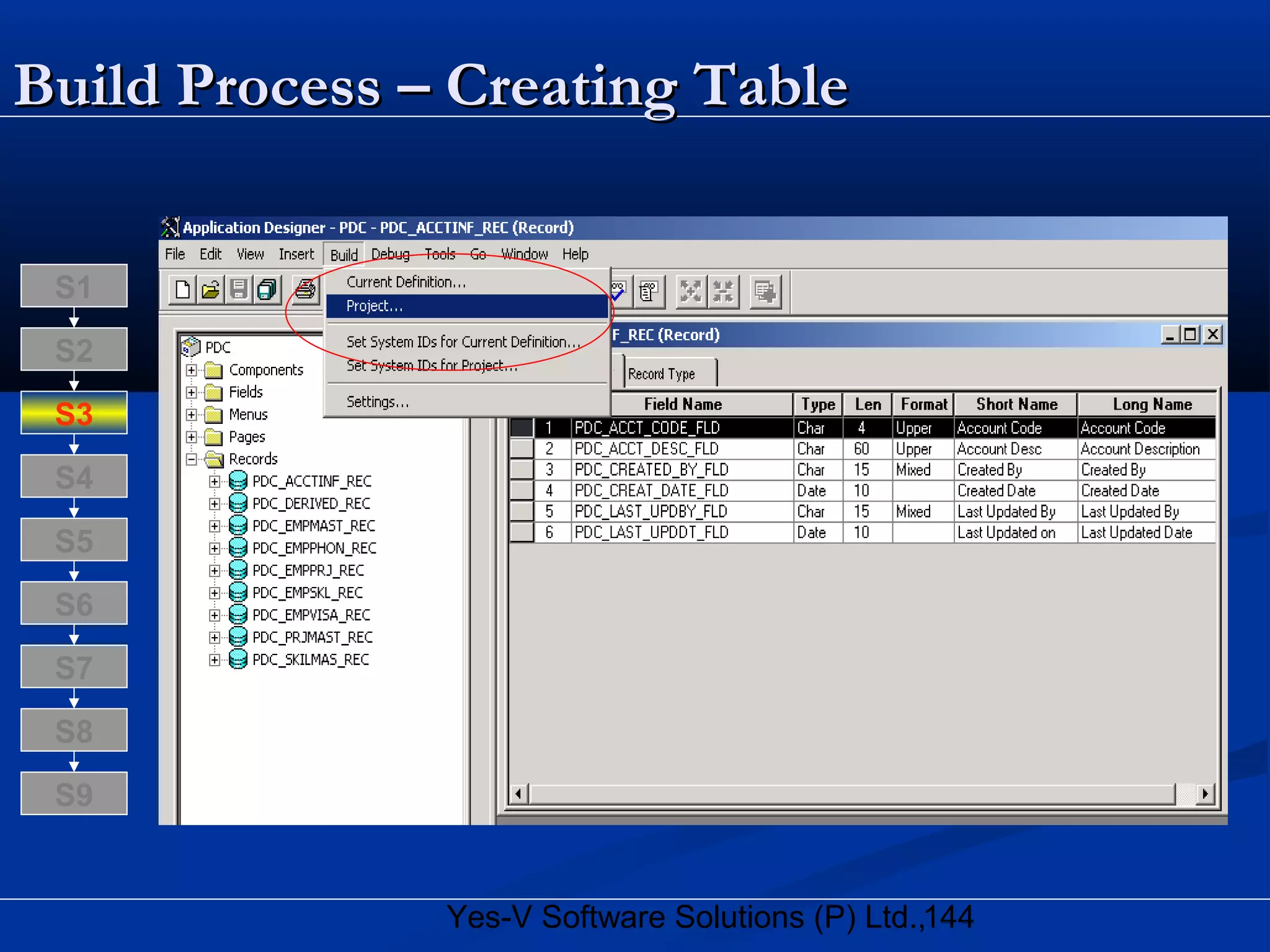Open the View menu

click(251, 254)
